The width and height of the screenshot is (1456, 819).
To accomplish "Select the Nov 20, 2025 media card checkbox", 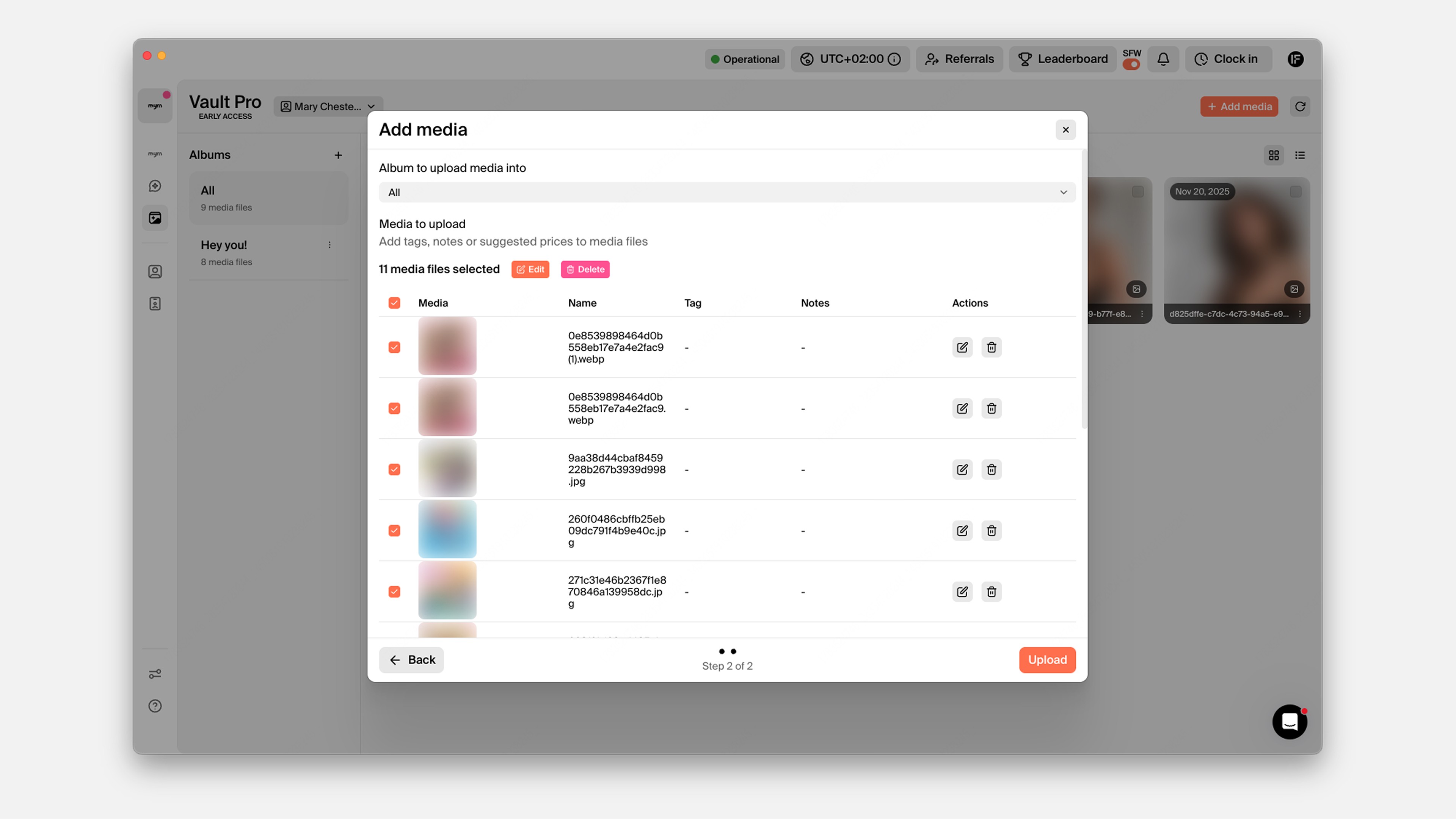I will click(x=1296, y=191).
